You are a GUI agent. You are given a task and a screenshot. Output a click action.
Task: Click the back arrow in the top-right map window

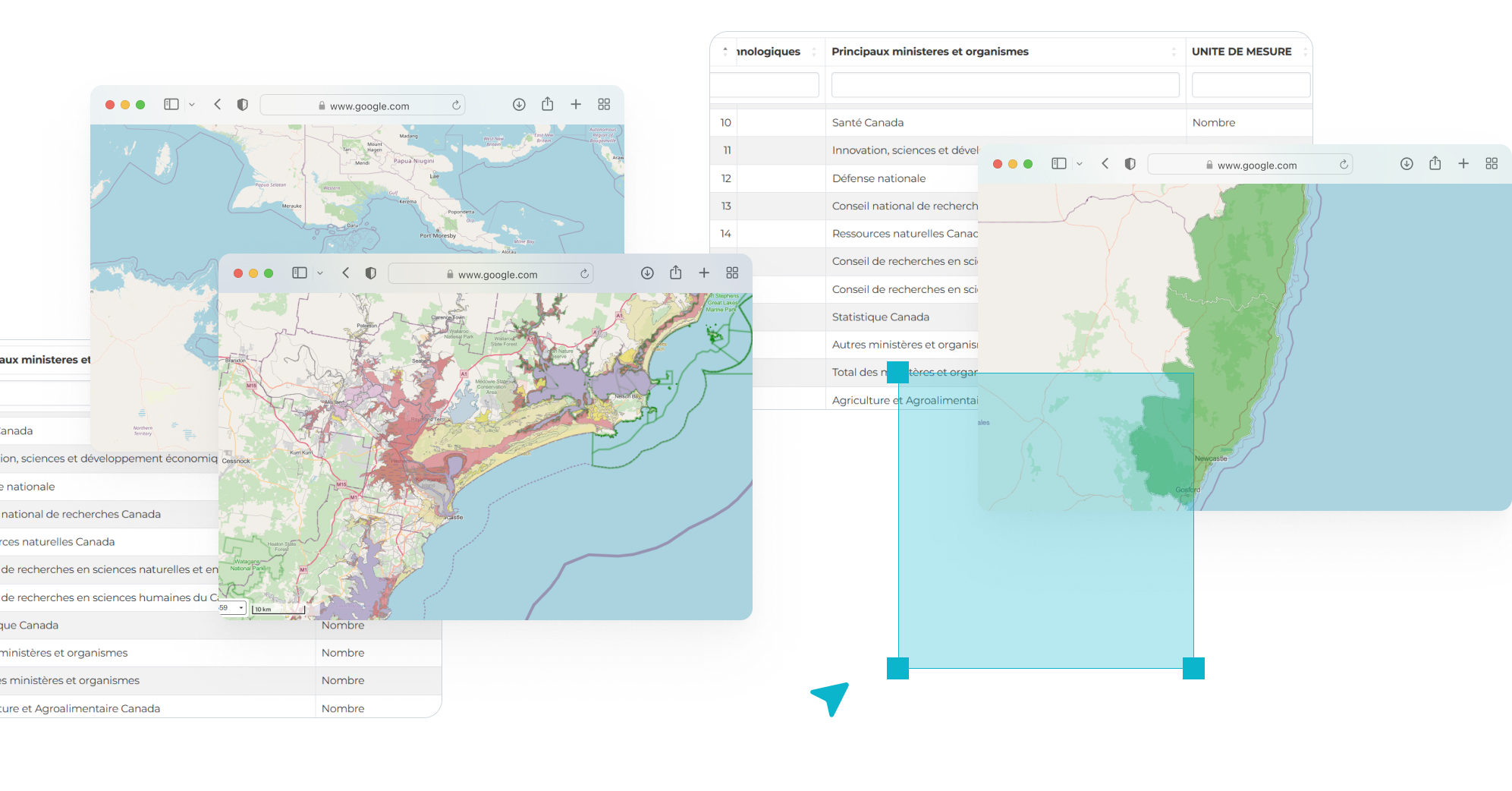1105,164
